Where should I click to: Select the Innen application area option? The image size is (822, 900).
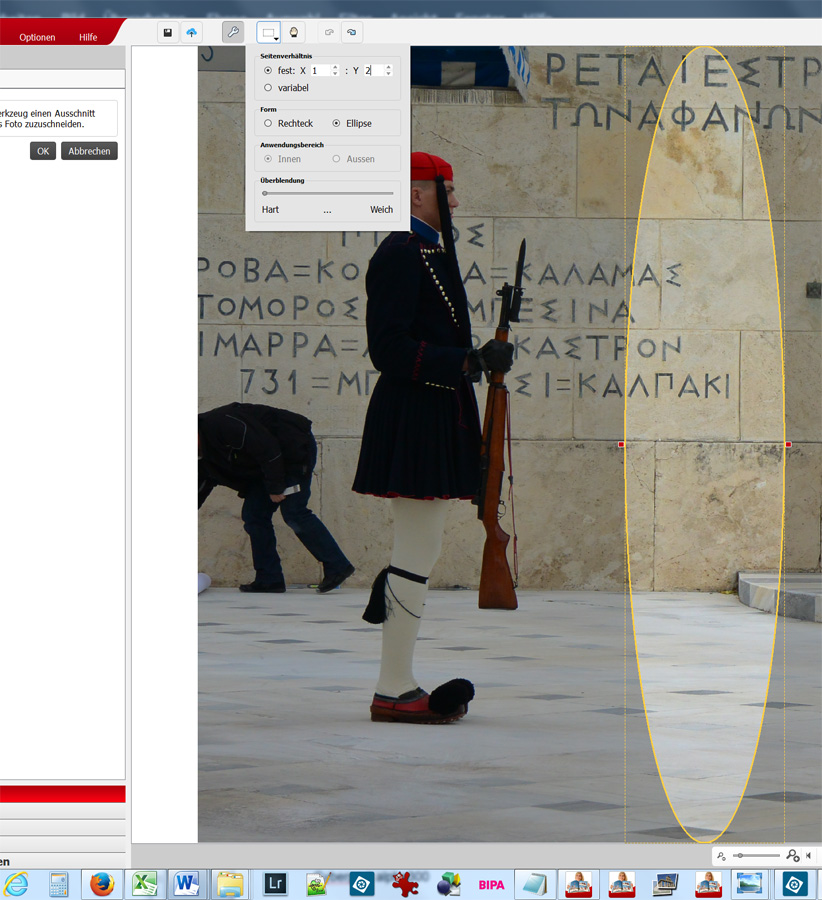[x=268, y=159]
